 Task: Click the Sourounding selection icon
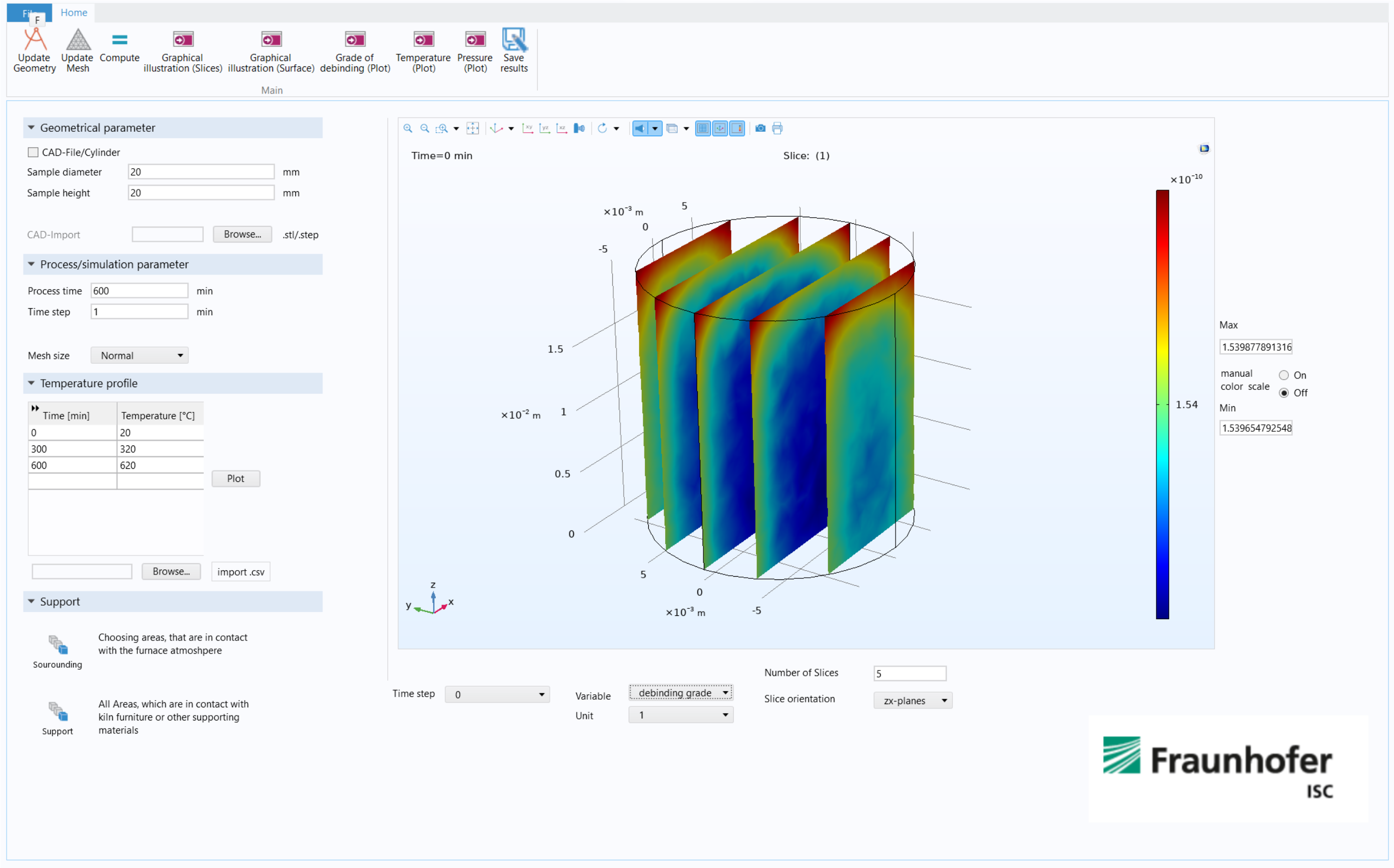click(x=58, y=644)
